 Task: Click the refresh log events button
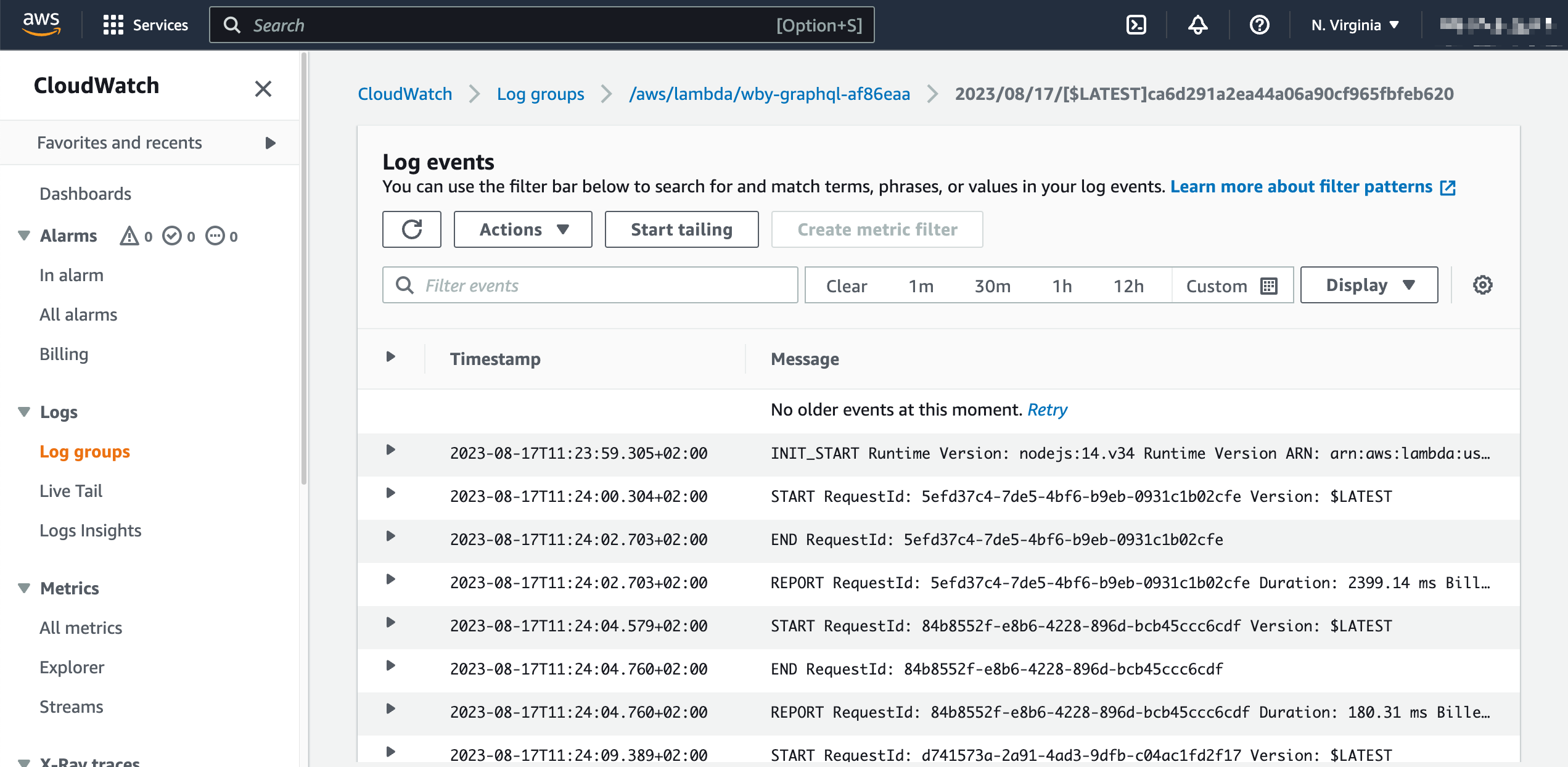click(411, 229)
